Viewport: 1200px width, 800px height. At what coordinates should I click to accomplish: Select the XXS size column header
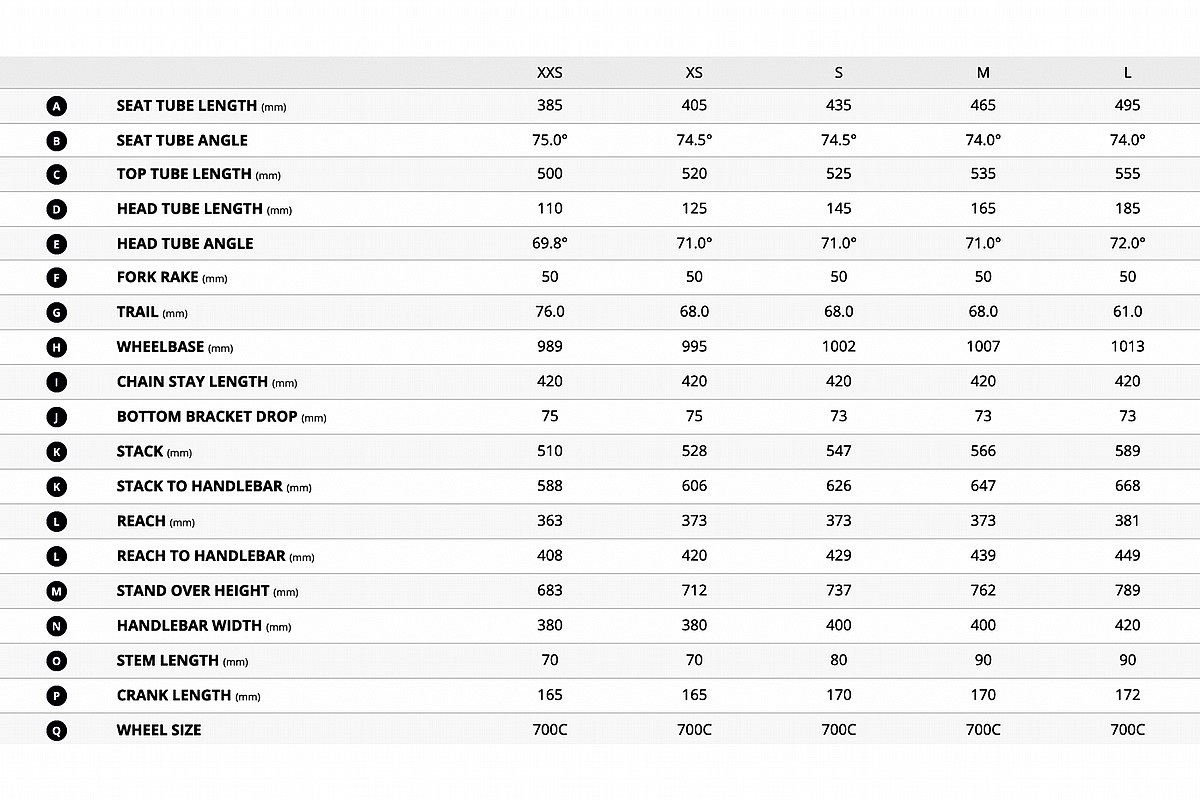pos(550,73)
